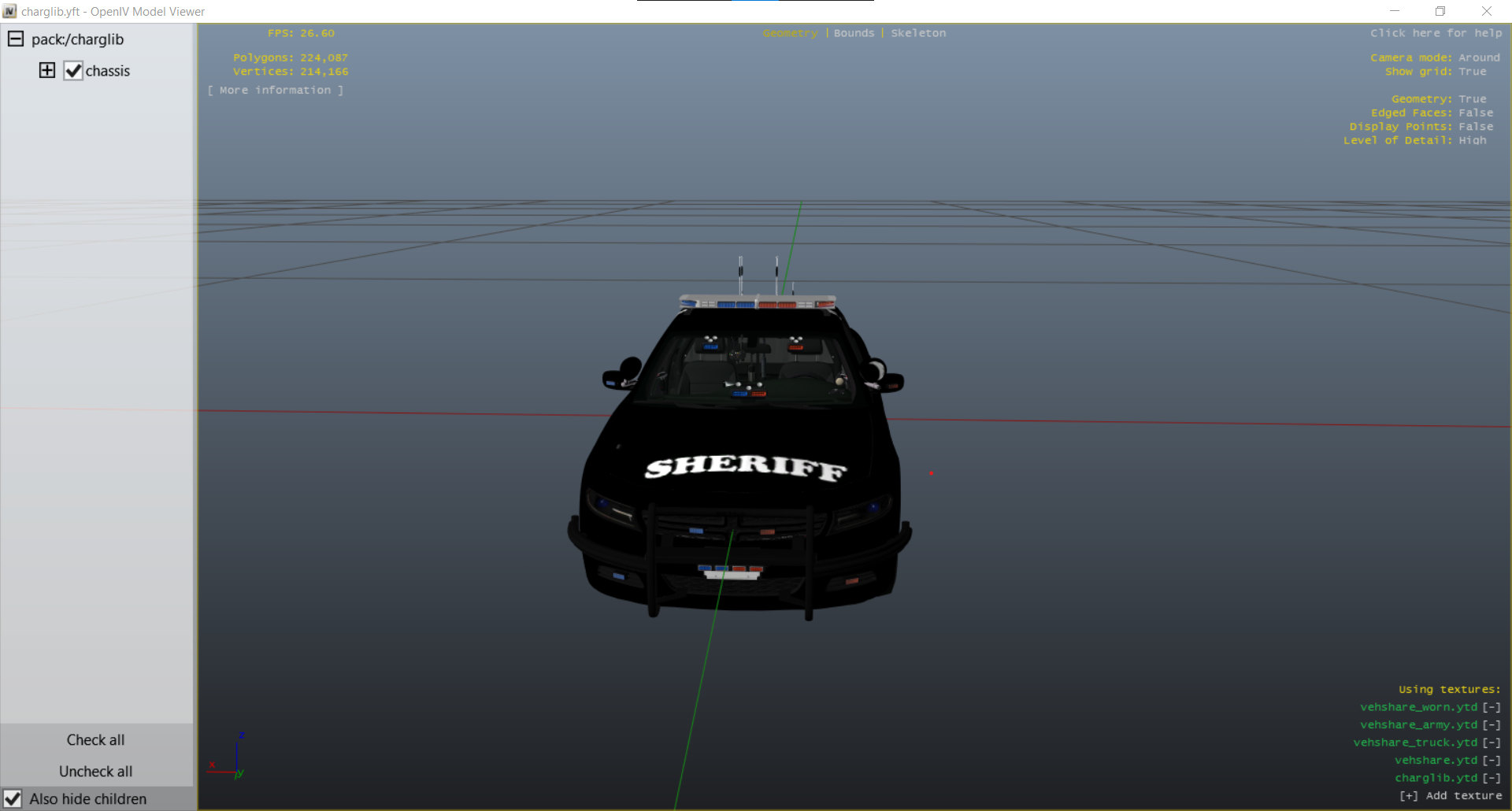The width and height of the screenshot is (1512, 811).
Task: Collapse the pack/charglib tree node
Action: pyautogui.click(x=16, y=39)
